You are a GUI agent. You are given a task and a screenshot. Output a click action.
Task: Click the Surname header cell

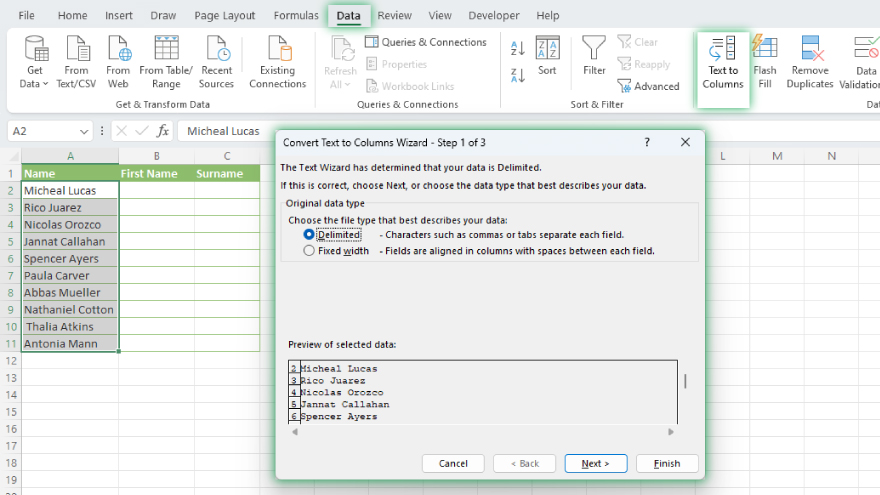[227, 173]
